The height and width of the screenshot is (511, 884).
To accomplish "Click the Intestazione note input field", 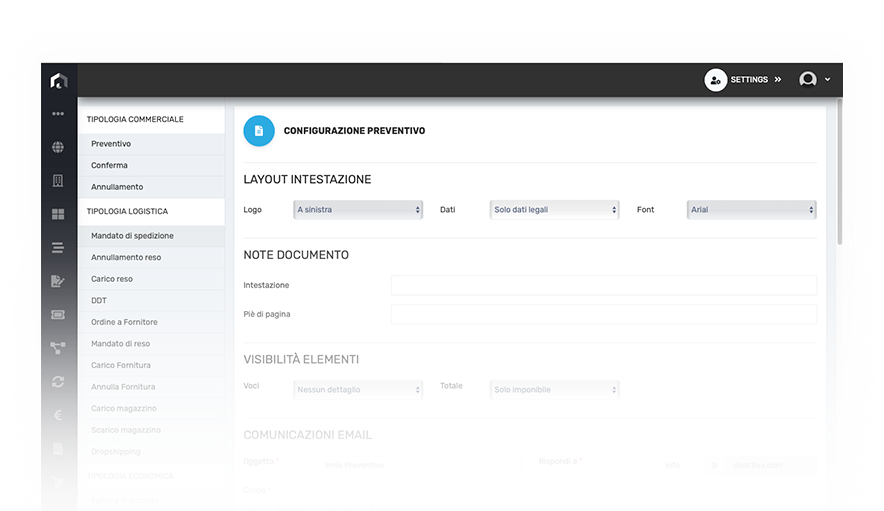I will [604, 285].
